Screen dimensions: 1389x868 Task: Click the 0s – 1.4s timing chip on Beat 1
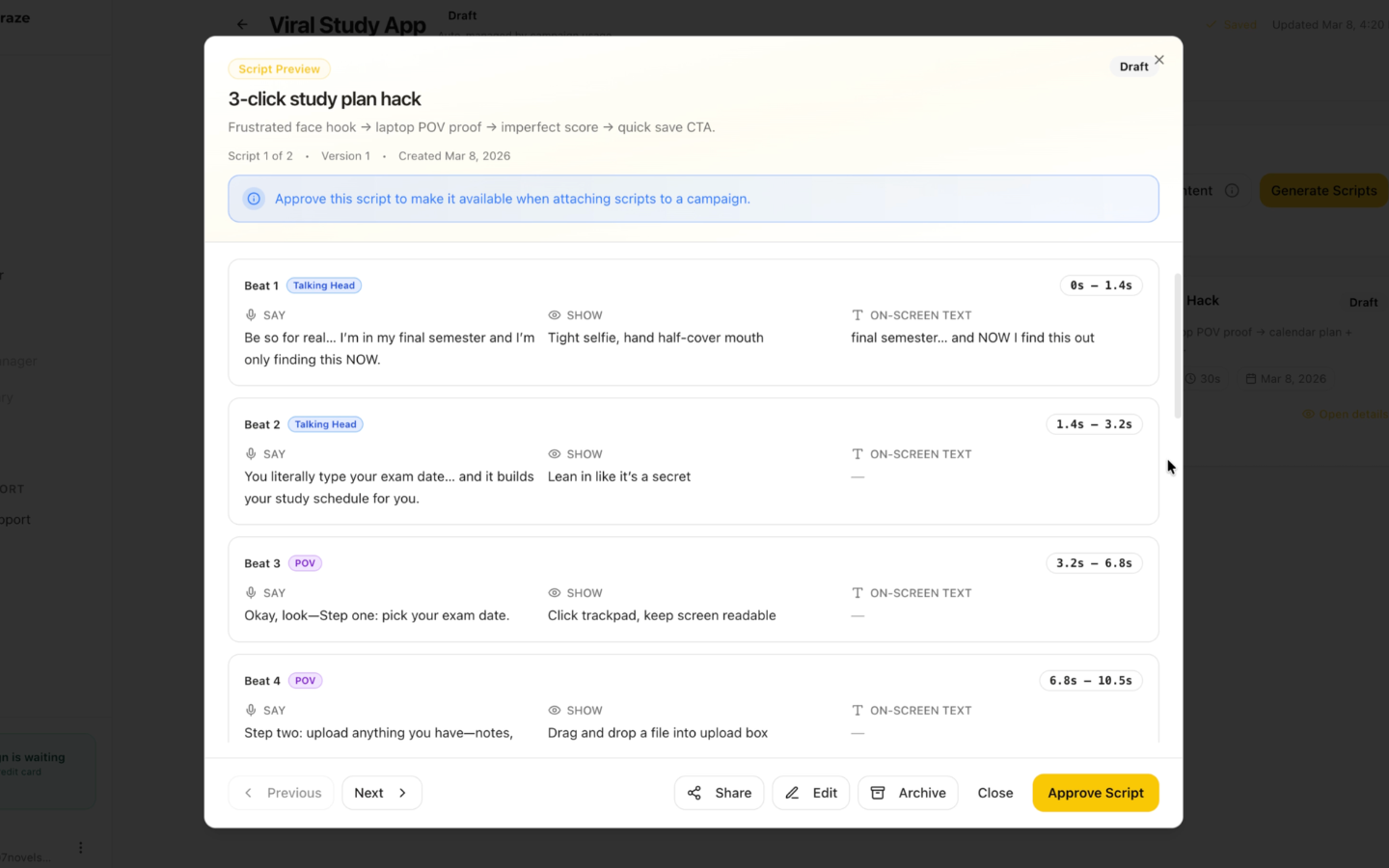coord(1101,285)
